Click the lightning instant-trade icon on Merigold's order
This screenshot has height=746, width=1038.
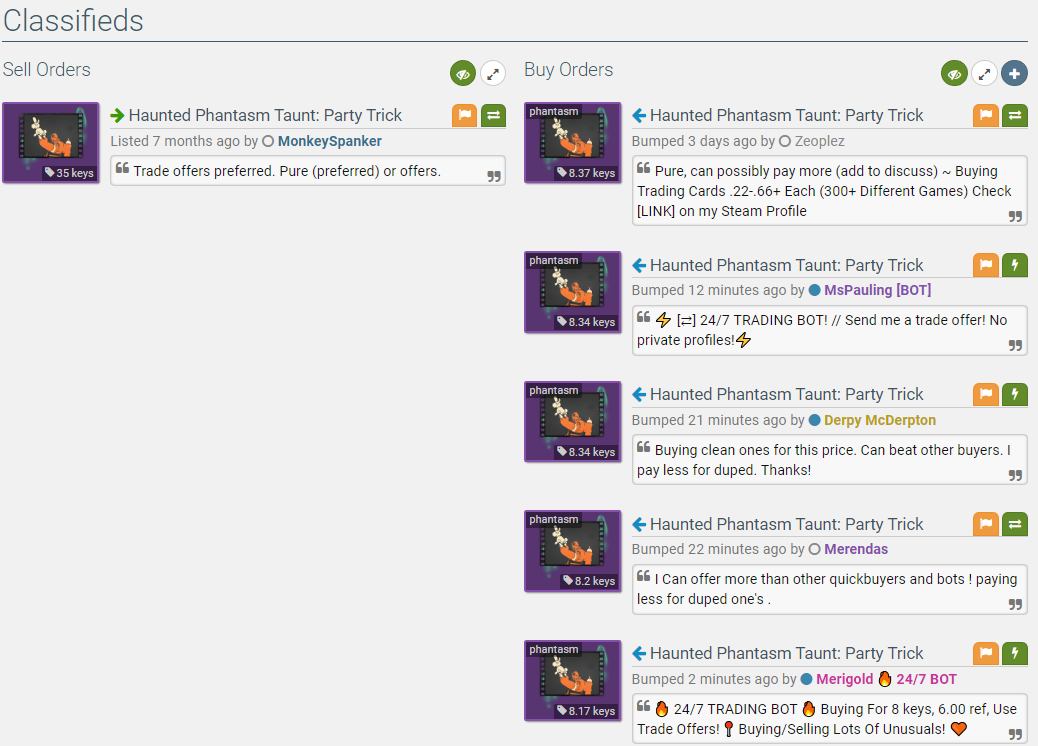coord(1014,653)
